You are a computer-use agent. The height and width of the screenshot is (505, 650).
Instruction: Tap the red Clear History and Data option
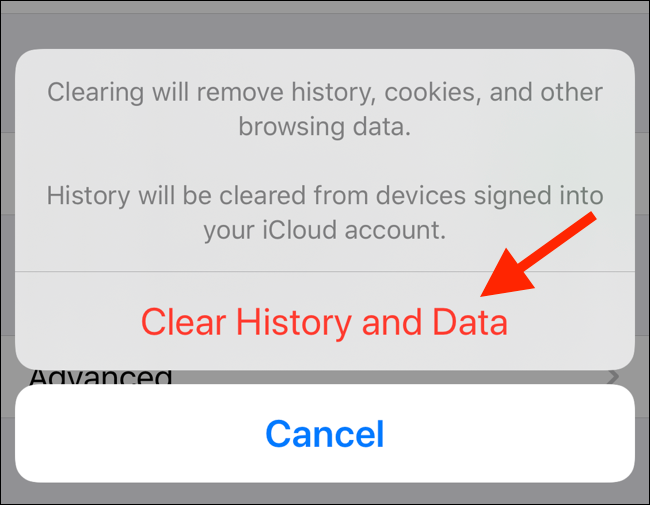325,322
